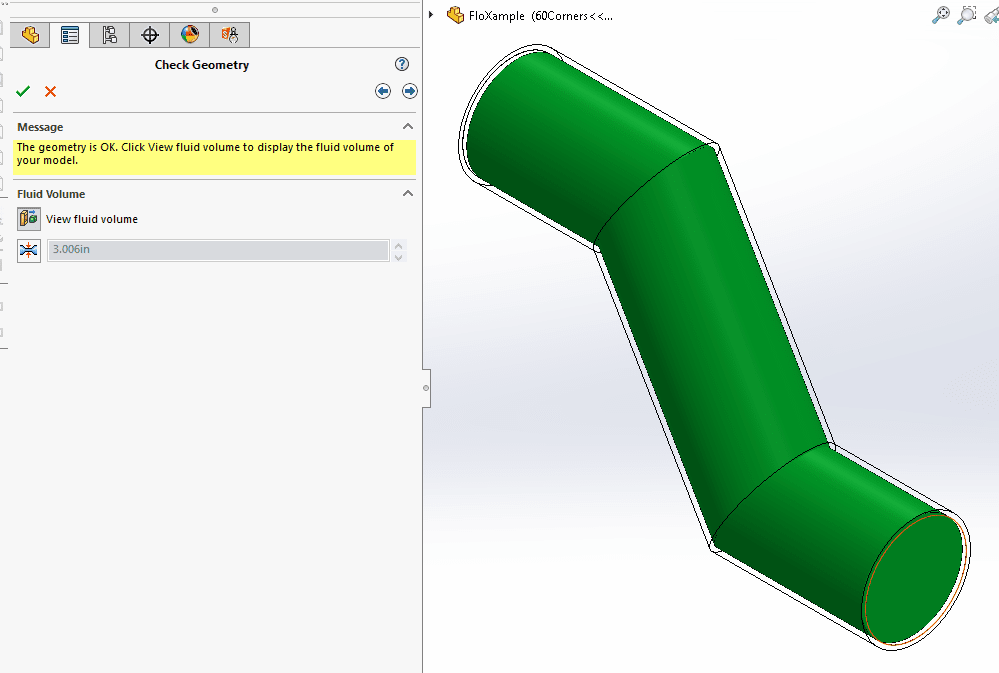The width and height of the screenshot is (999, 673).
Task: Click the 3.006in value field
Action: point(218,250)
